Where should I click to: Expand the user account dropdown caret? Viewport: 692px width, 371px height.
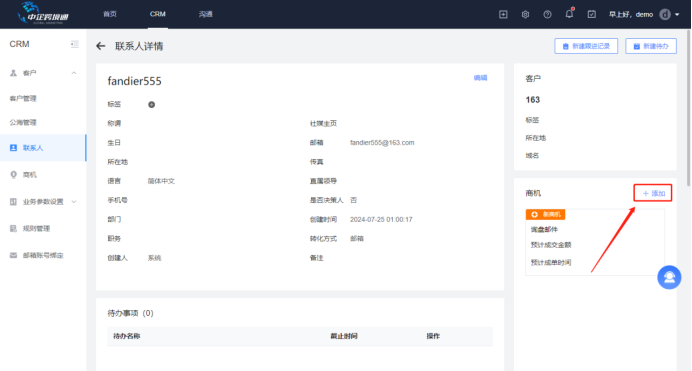(x=677, y=15)
